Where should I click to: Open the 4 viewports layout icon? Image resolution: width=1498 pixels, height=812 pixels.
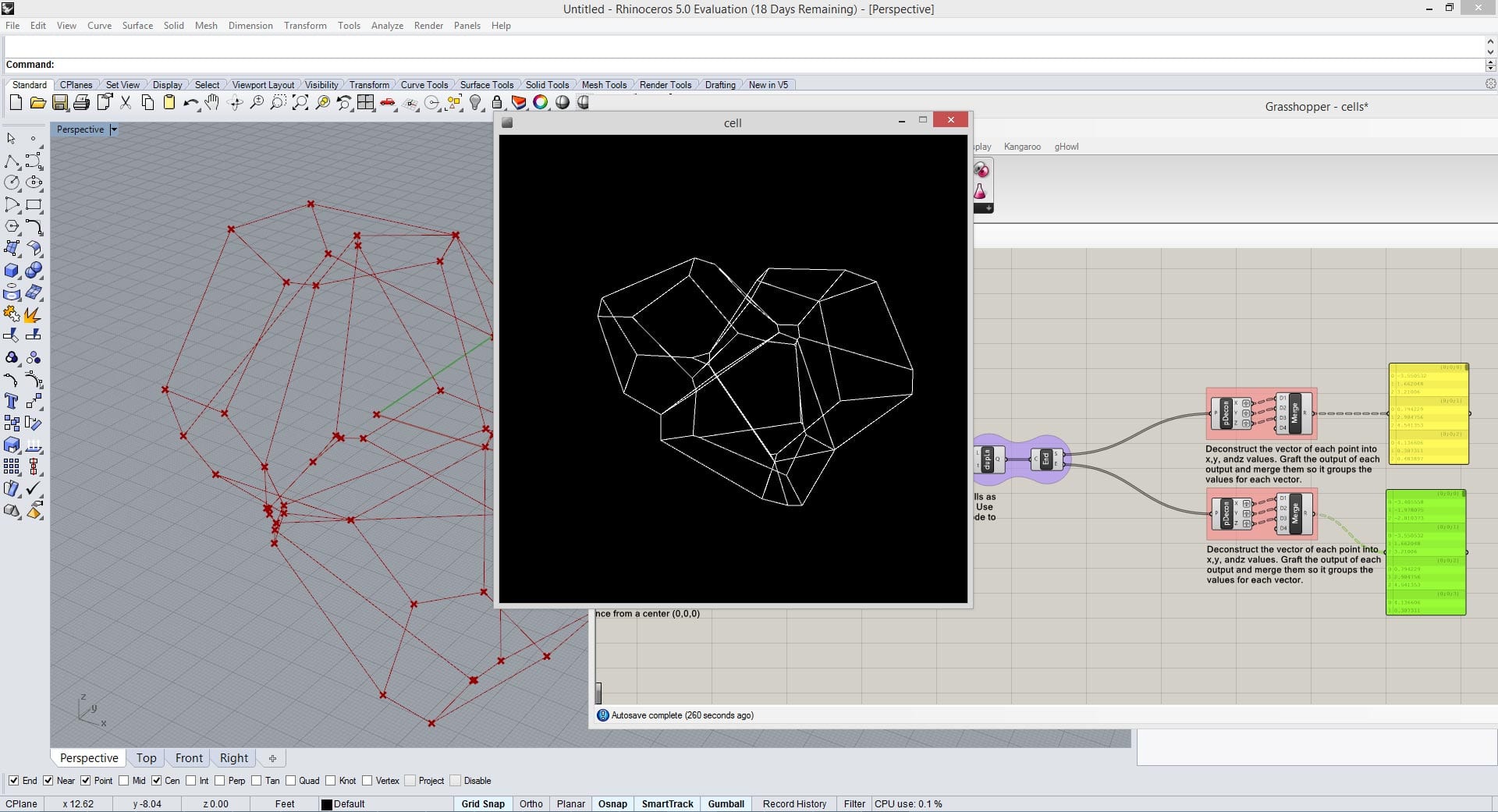[365, 102]
